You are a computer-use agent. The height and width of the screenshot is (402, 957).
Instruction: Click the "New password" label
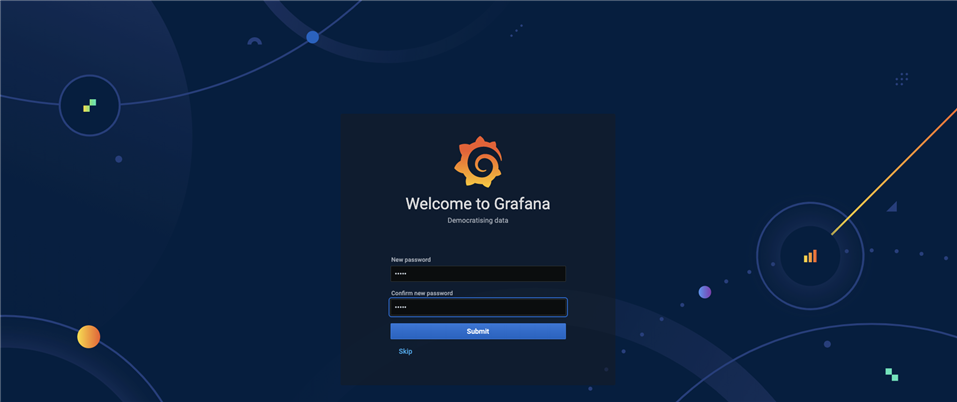411,260
